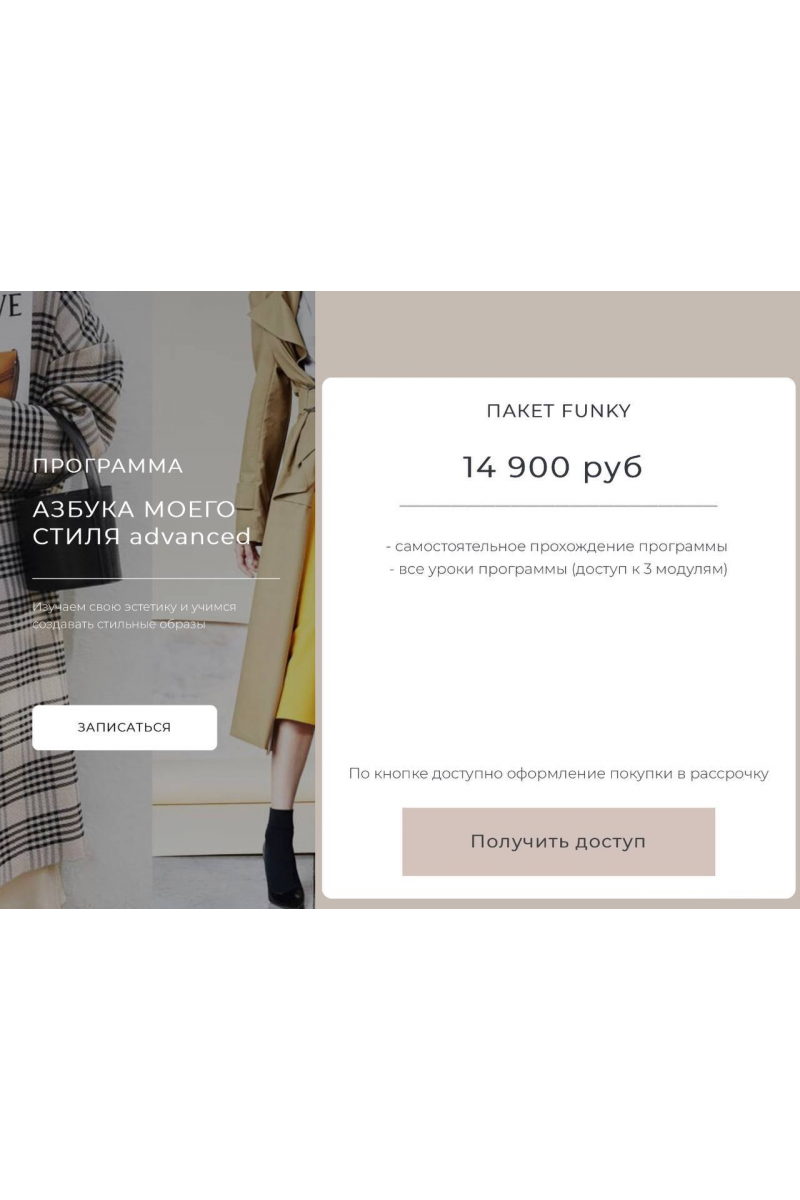The width and height of the screenshot is (800, 1200).
Task: Click the все уроки программы line
Action: click(558, 569)
